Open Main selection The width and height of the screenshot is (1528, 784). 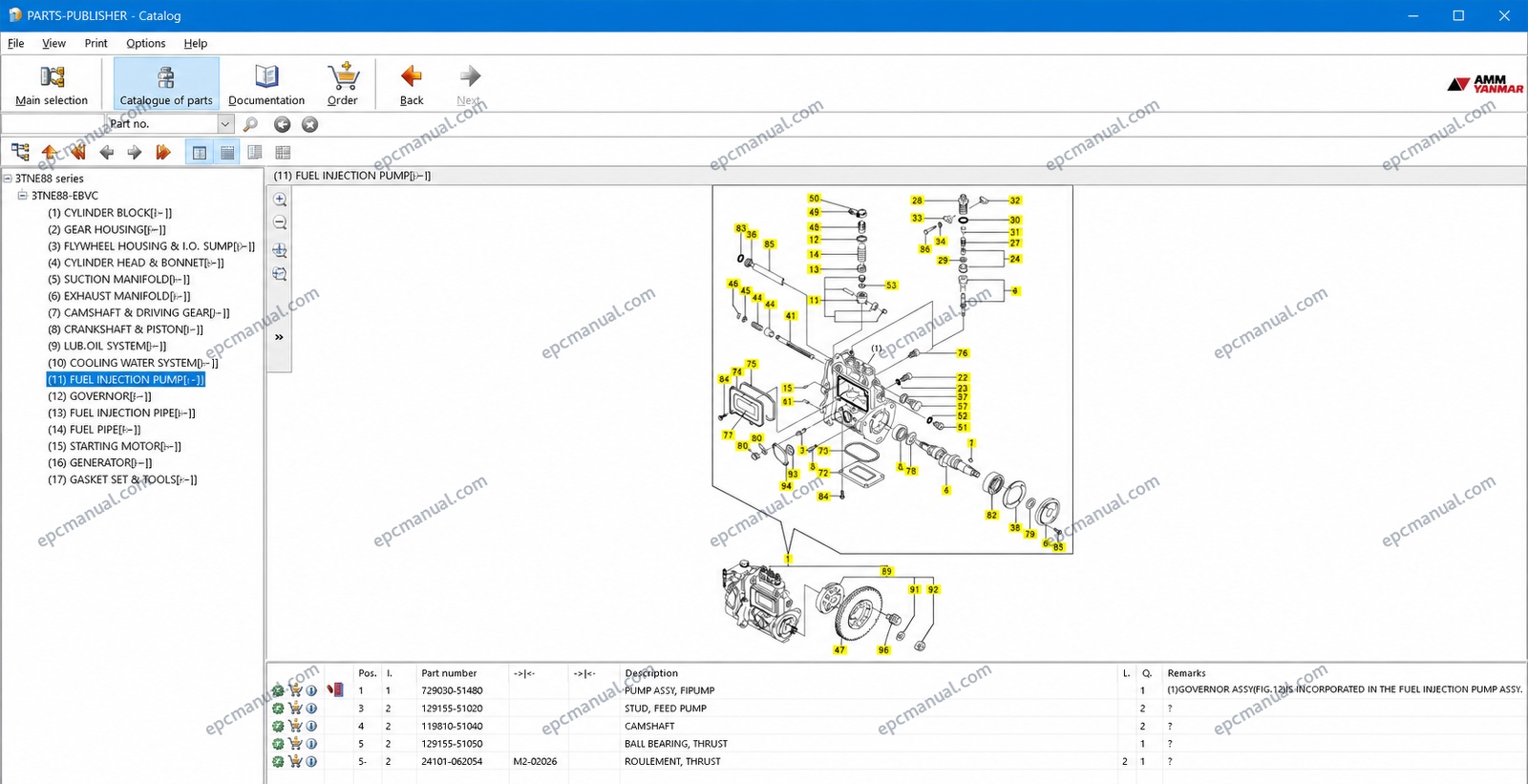[x=52, y=84]
